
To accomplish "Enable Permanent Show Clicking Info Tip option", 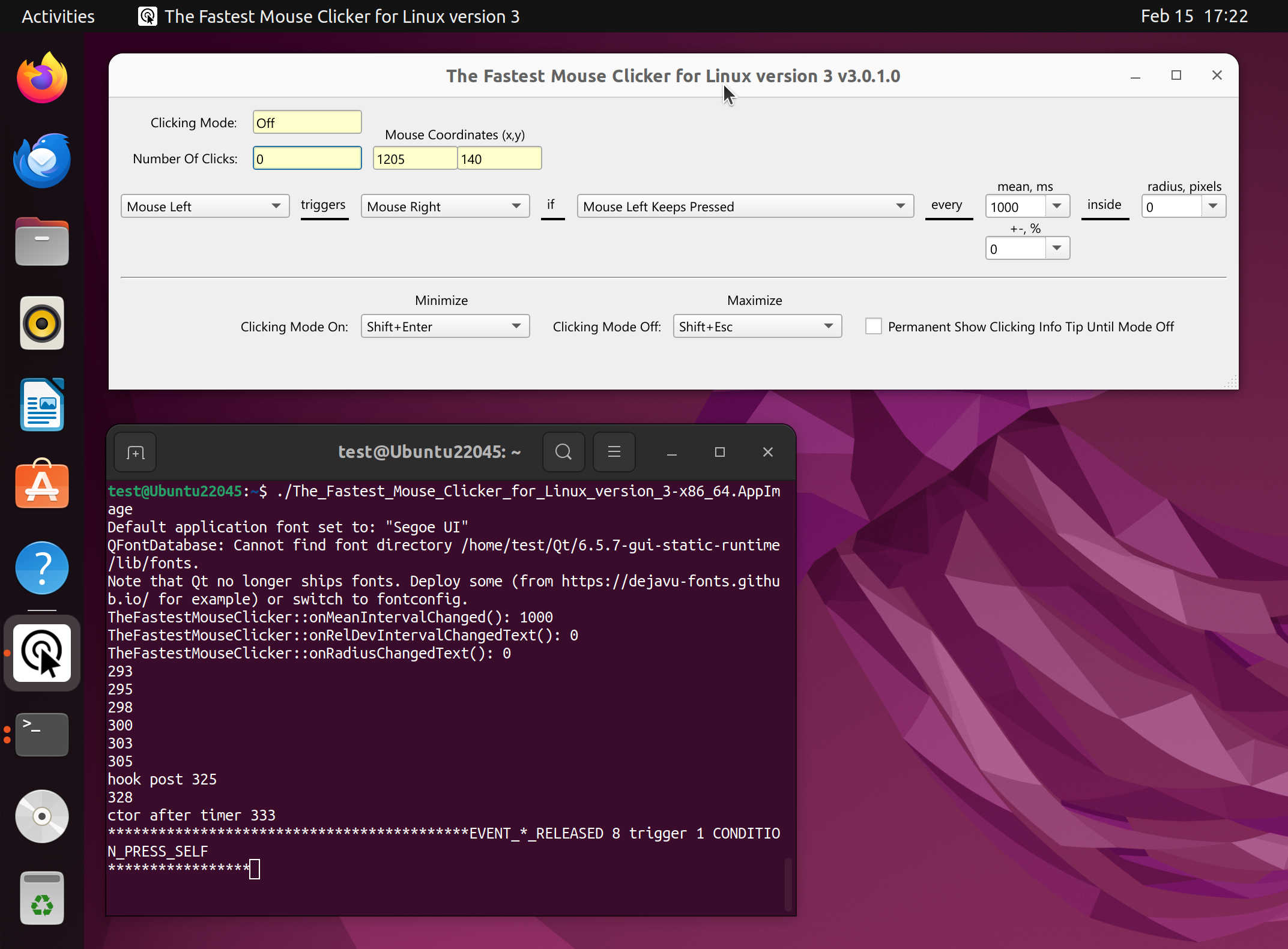I will [x=874, y=326].
